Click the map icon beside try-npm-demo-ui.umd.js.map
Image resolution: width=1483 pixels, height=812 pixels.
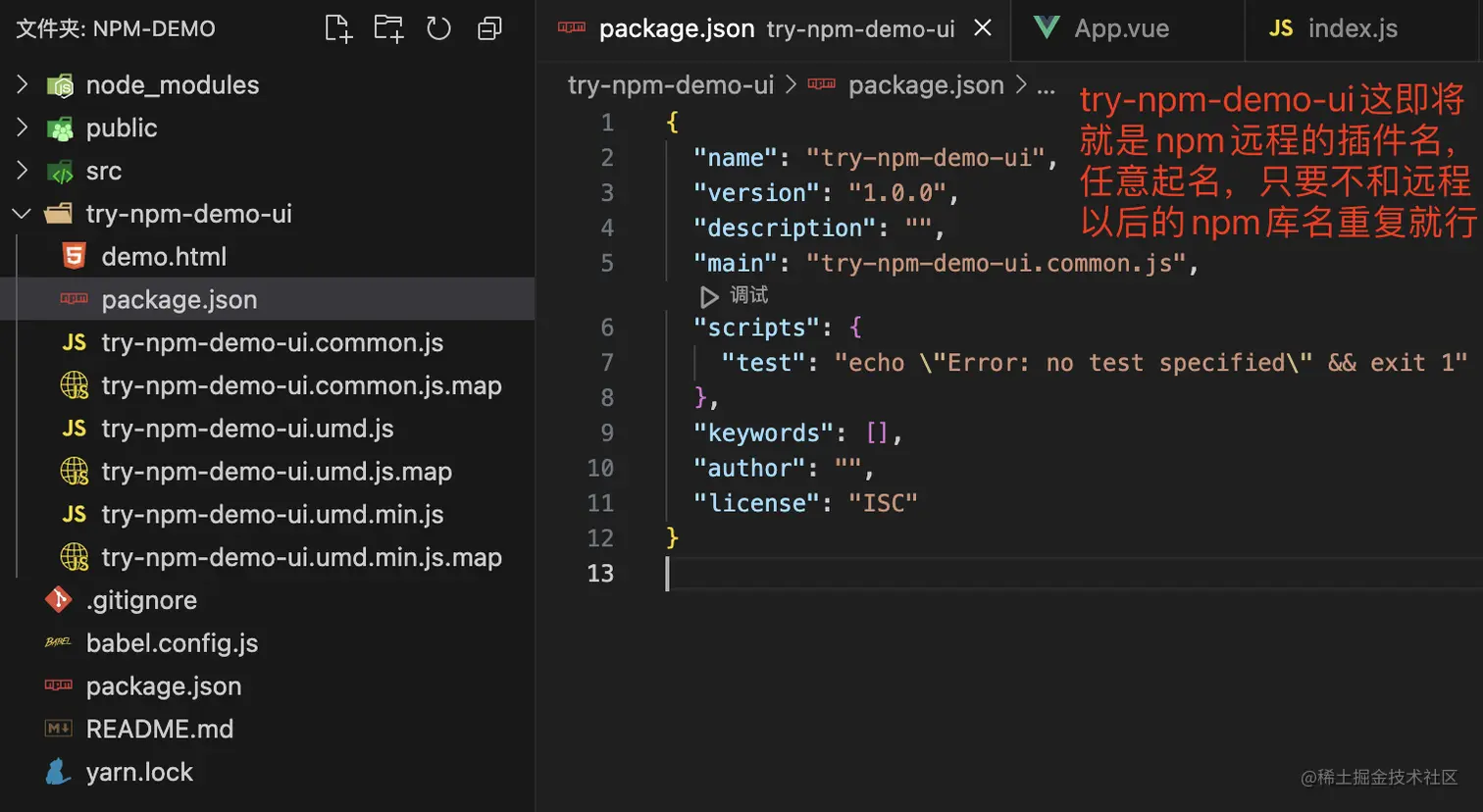tap(75, 473)
